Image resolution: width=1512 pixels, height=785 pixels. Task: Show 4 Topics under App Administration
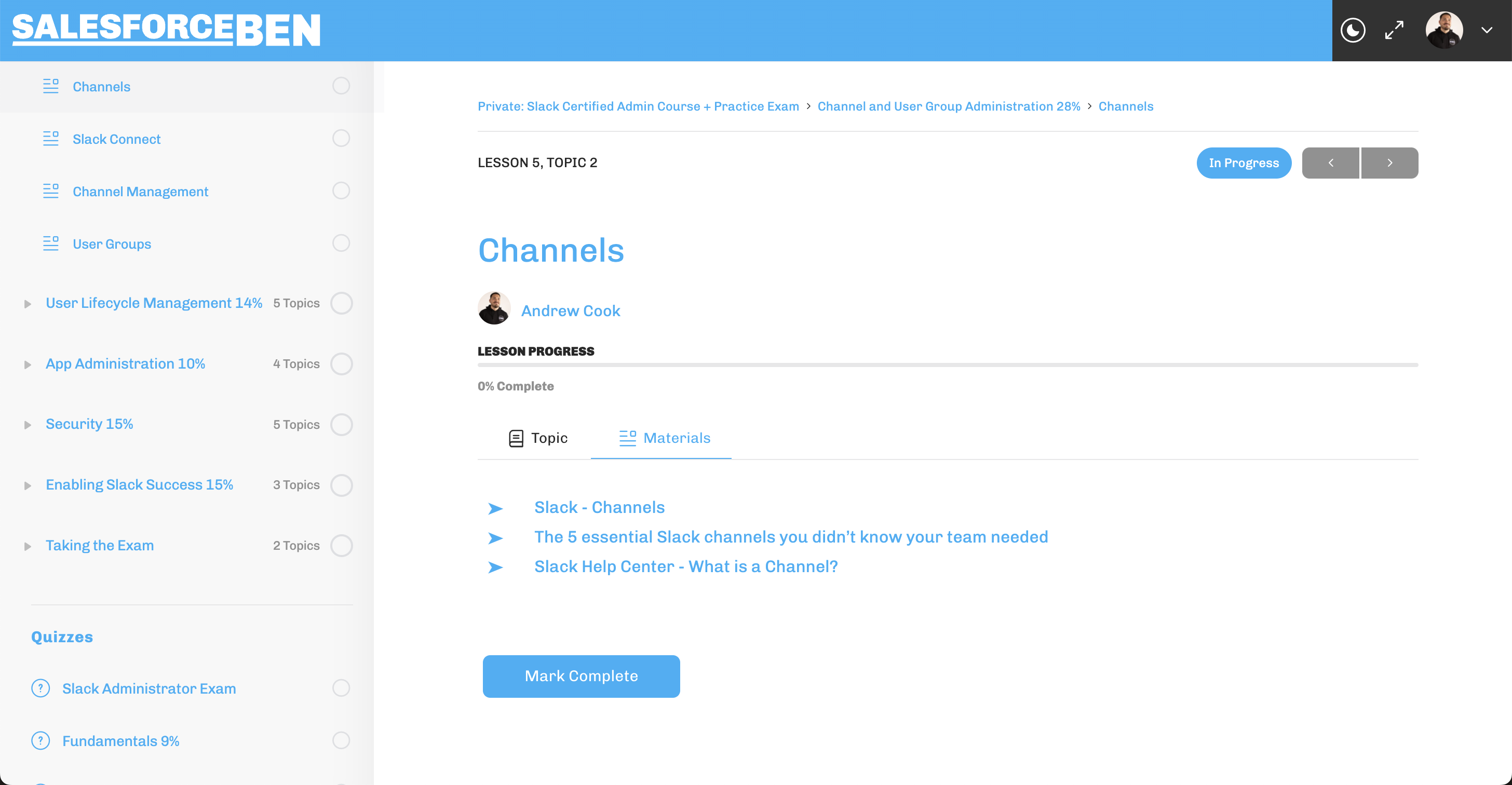[x=296, y=364]
